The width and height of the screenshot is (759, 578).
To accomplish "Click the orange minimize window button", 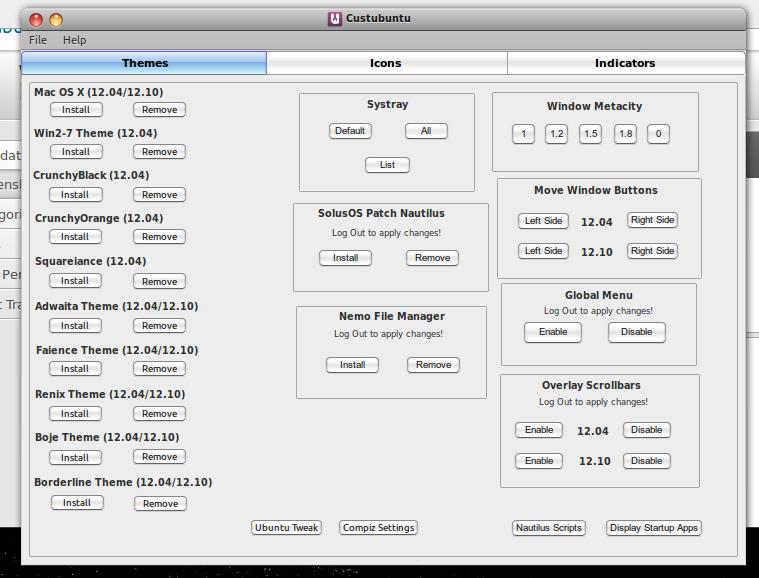I will click(56, 20).
